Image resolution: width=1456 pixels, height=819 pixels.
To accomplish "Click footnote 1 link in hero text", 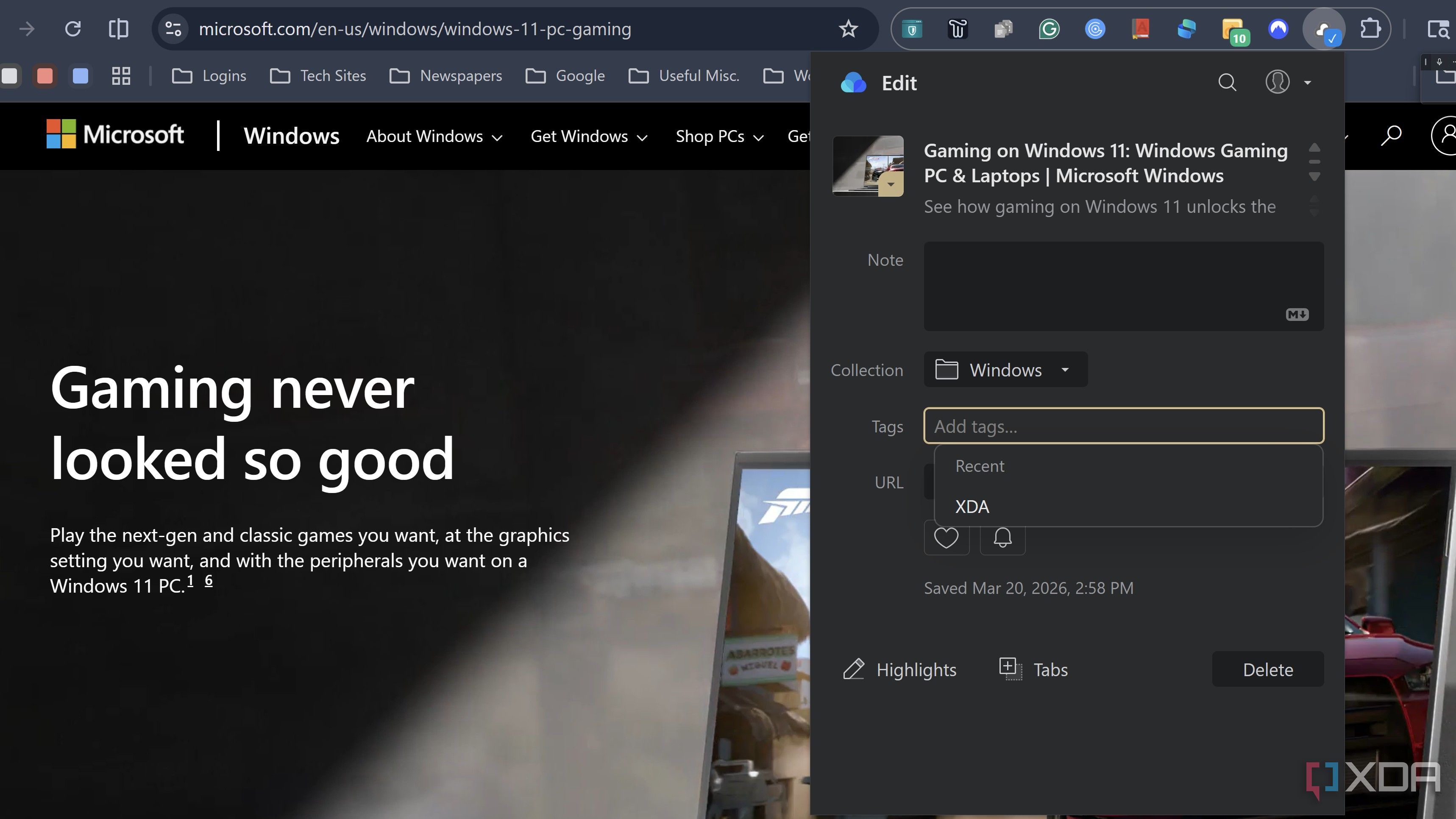I will click(x=190, y=580).
